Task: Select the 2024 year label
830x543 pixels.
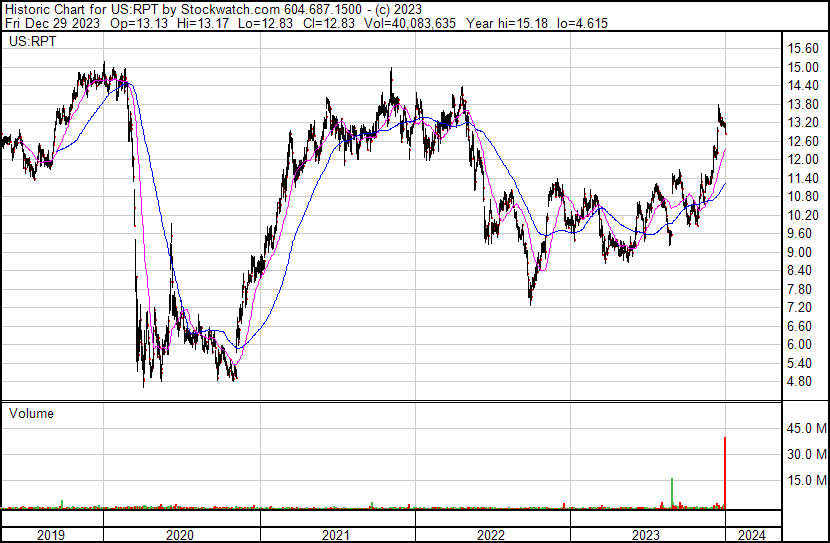Action: click(x=752, y=535)
